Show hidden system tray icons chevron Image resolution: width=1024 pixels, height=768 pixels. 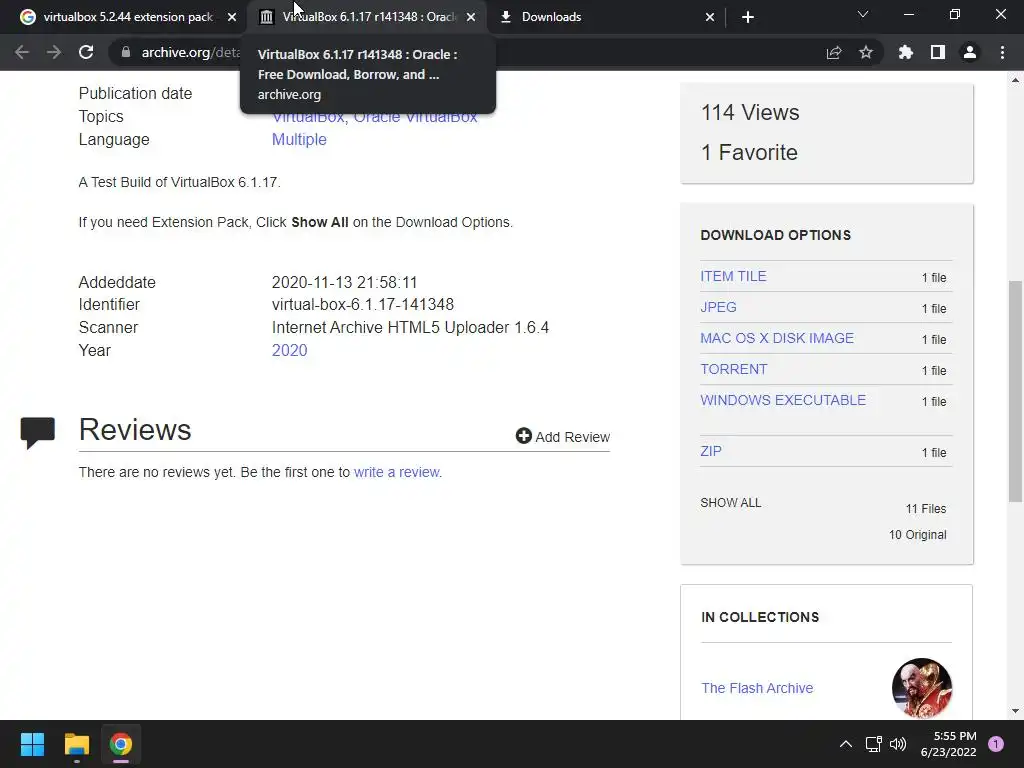846,744
